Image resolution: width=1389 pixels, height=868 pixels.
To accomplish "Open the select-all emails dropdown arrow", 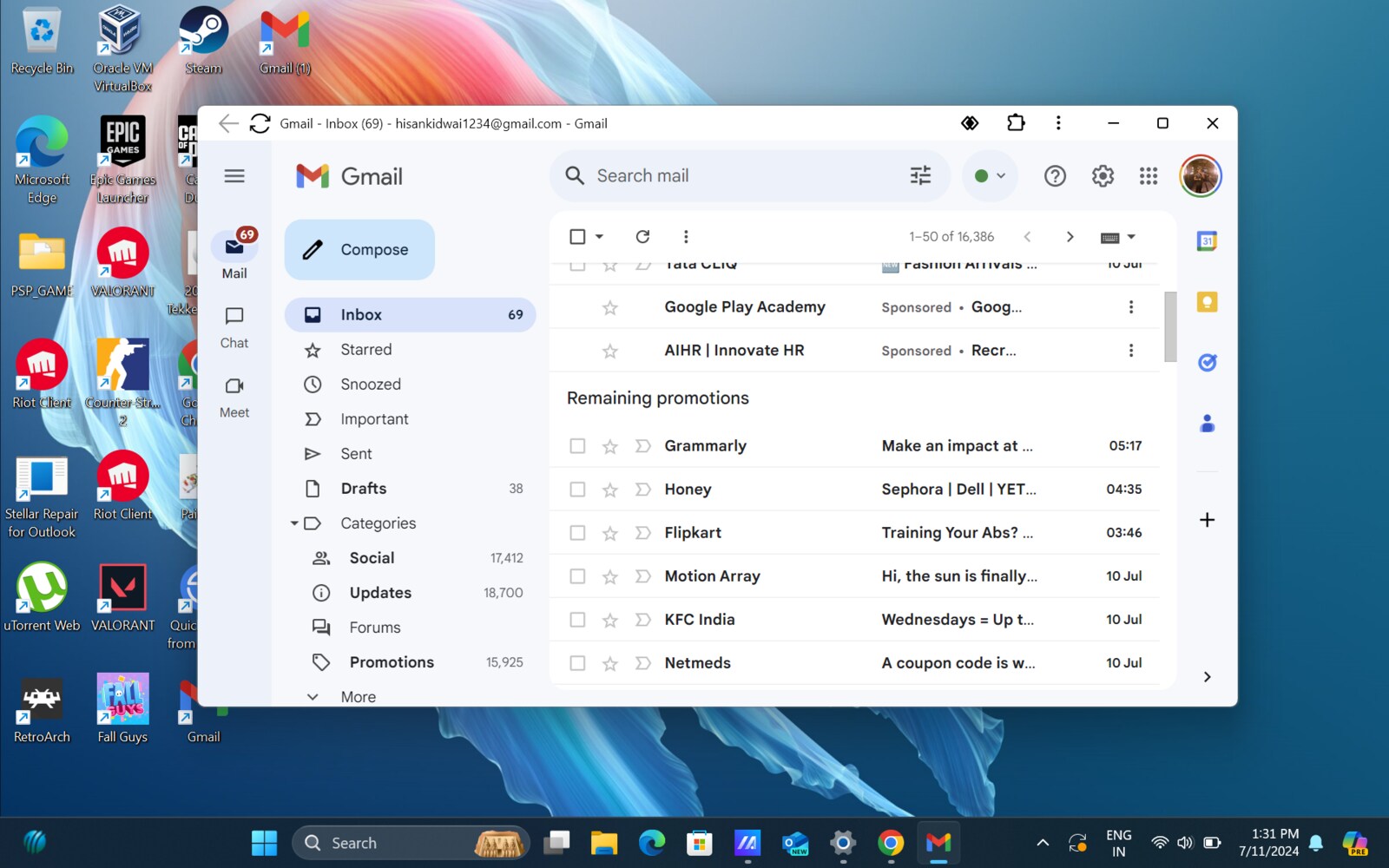I will click(x=598, y=236).
